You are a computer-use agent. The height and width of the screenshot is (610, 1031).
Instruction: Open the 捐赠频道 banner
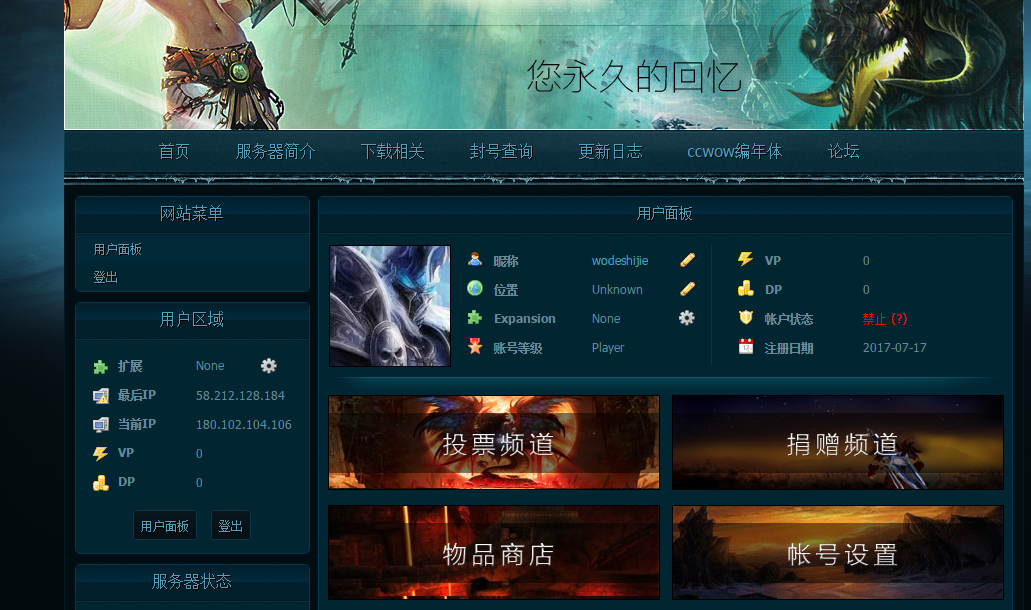coord(838,443)
